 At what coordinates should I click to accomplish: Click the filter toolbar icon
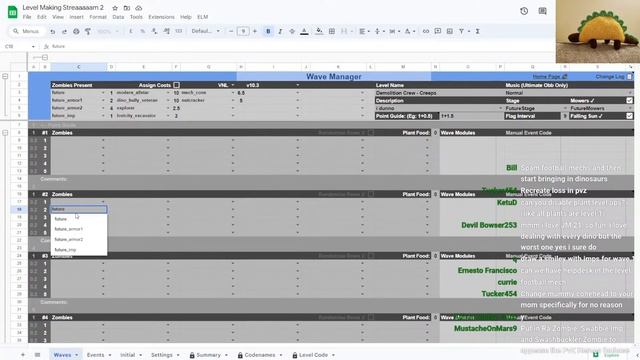[x=462, y=31]
